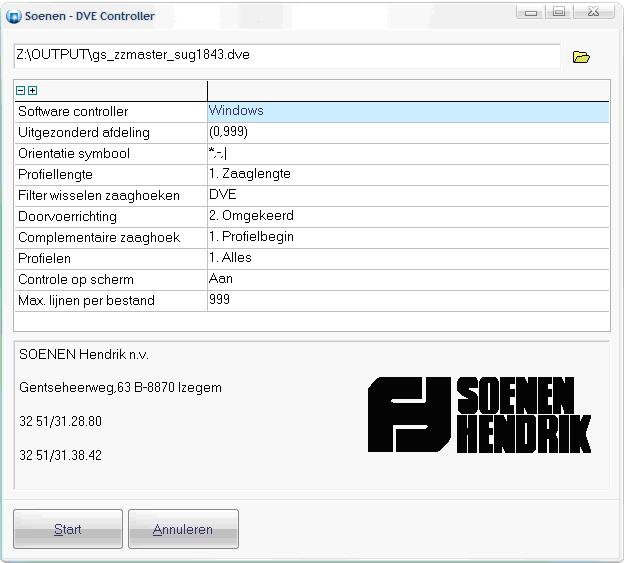Select the Orientatie symbool label
Screen dimensions: 624x563
pyautogui.click(x=74, y=154)
